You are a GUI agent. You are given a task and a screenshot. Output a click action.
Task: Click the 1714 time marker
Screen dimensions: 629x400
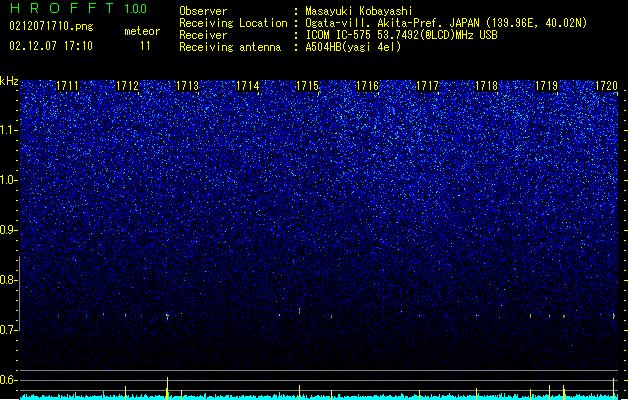(x=248, y=86)
